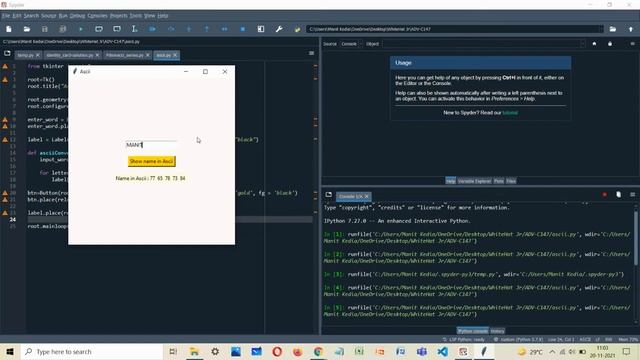Viewport: 640px width, 360px height.
Task: Step out of function icon
Action: tap(207, 29)
